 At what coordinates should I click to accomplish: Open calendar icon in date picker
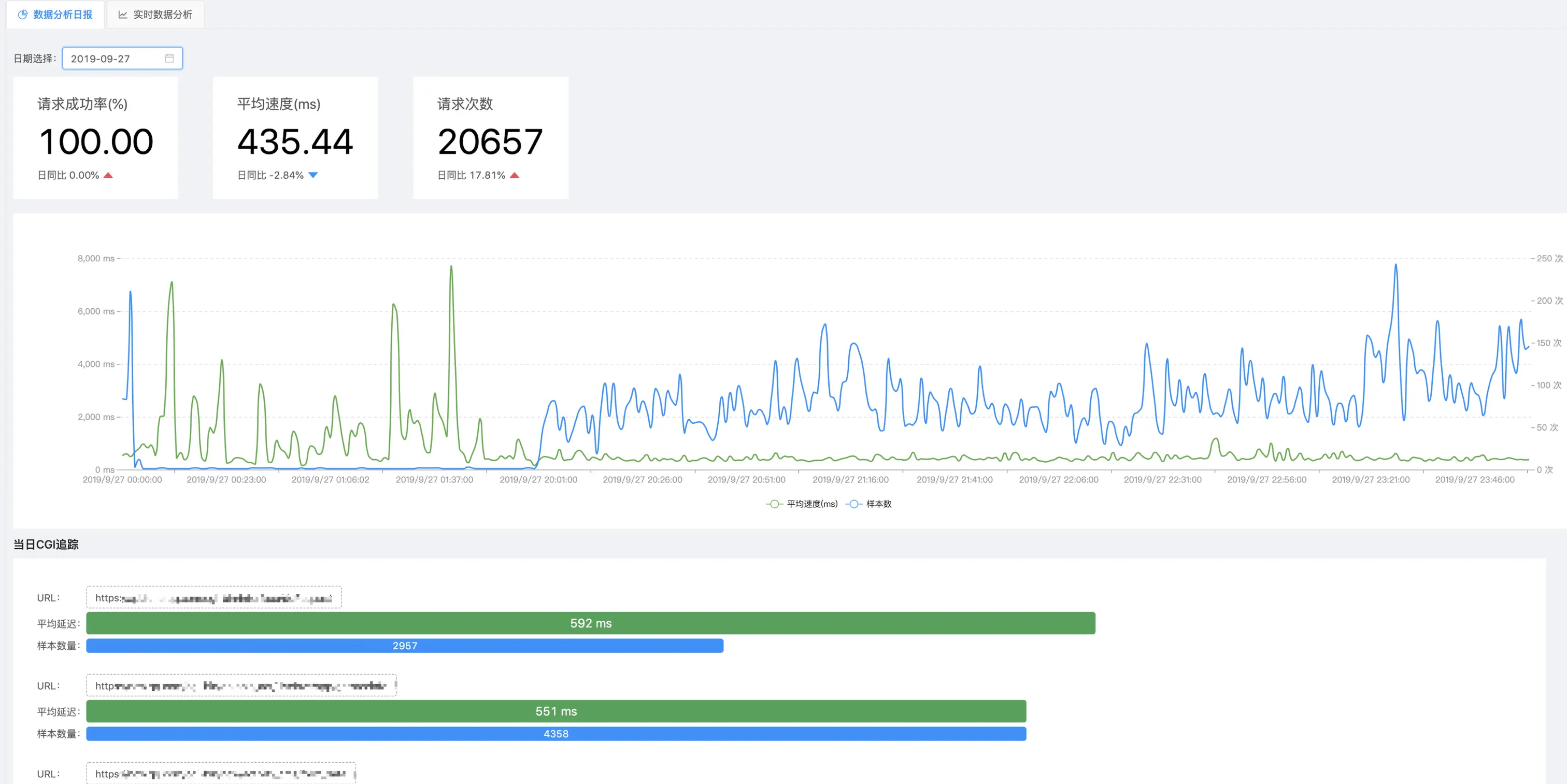[169, 59]
